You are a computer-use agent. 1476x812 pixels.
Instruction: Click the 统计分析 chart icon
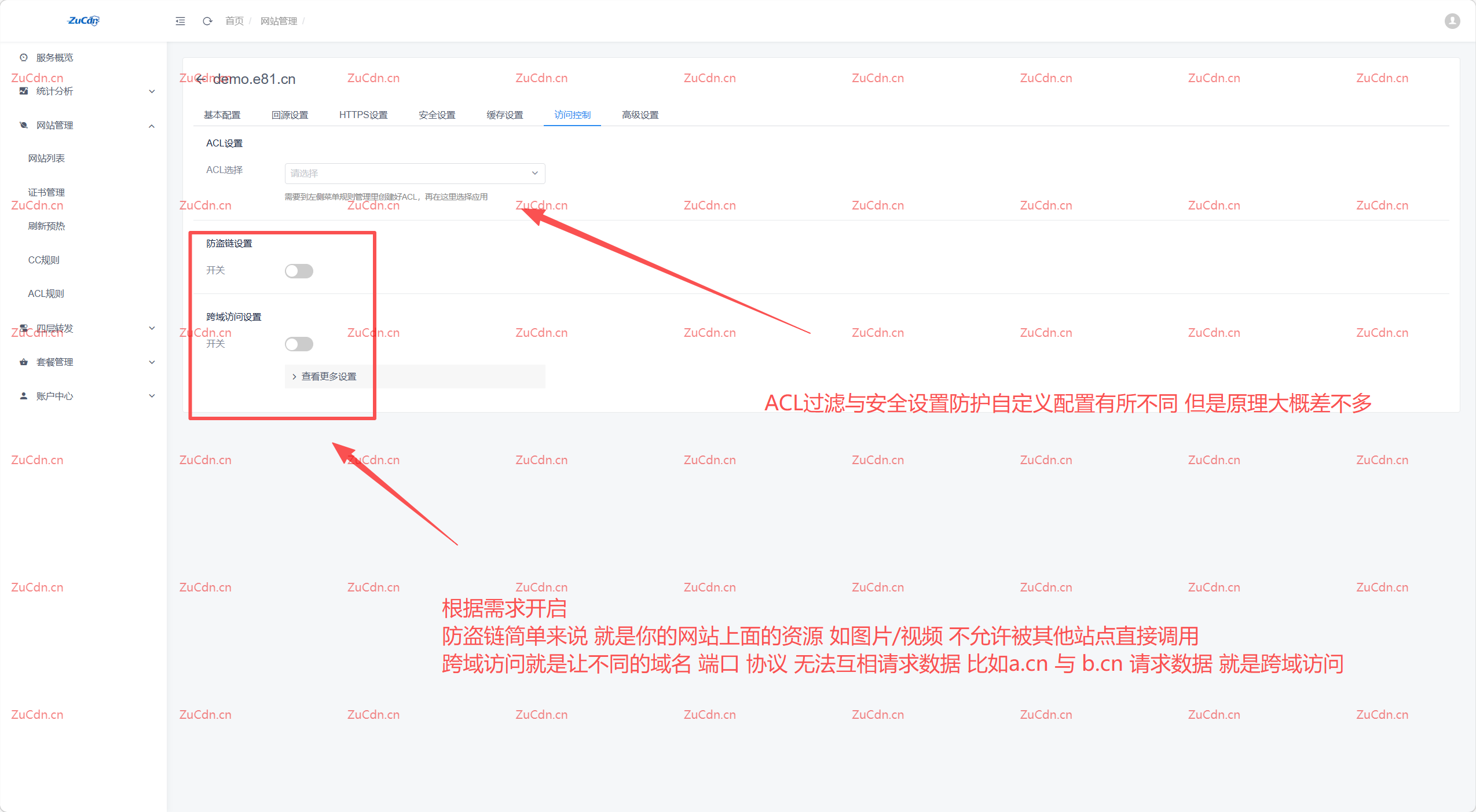pyautogui.click(x=23, y=91)
